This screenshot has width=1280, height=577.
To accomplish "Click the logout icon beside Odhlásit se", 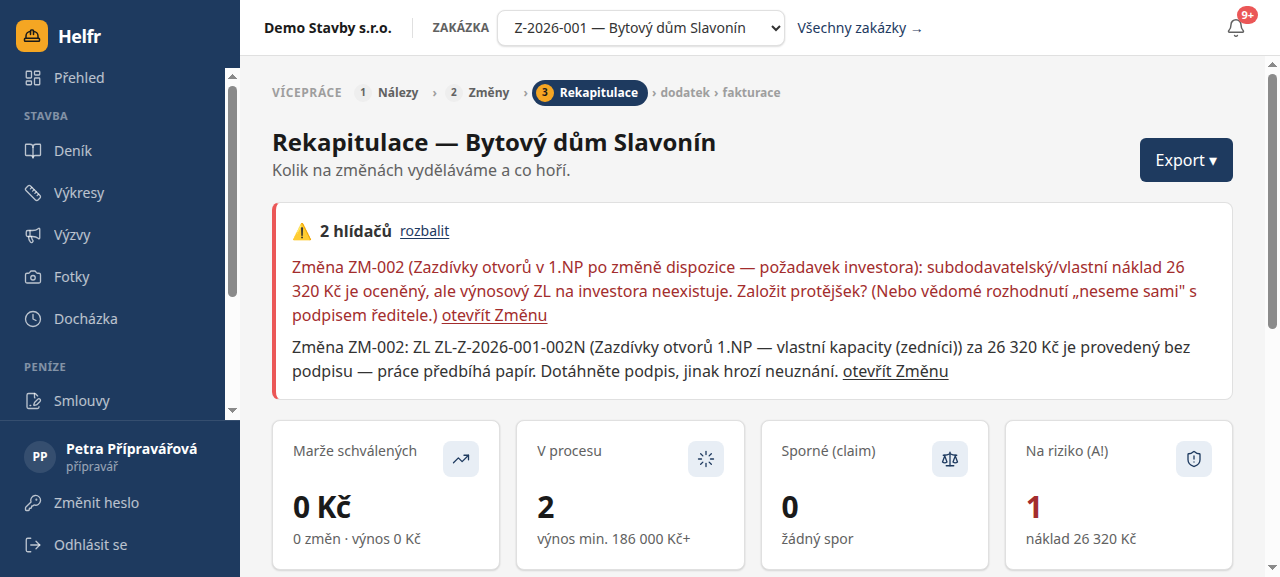I will tap(33, 545).
